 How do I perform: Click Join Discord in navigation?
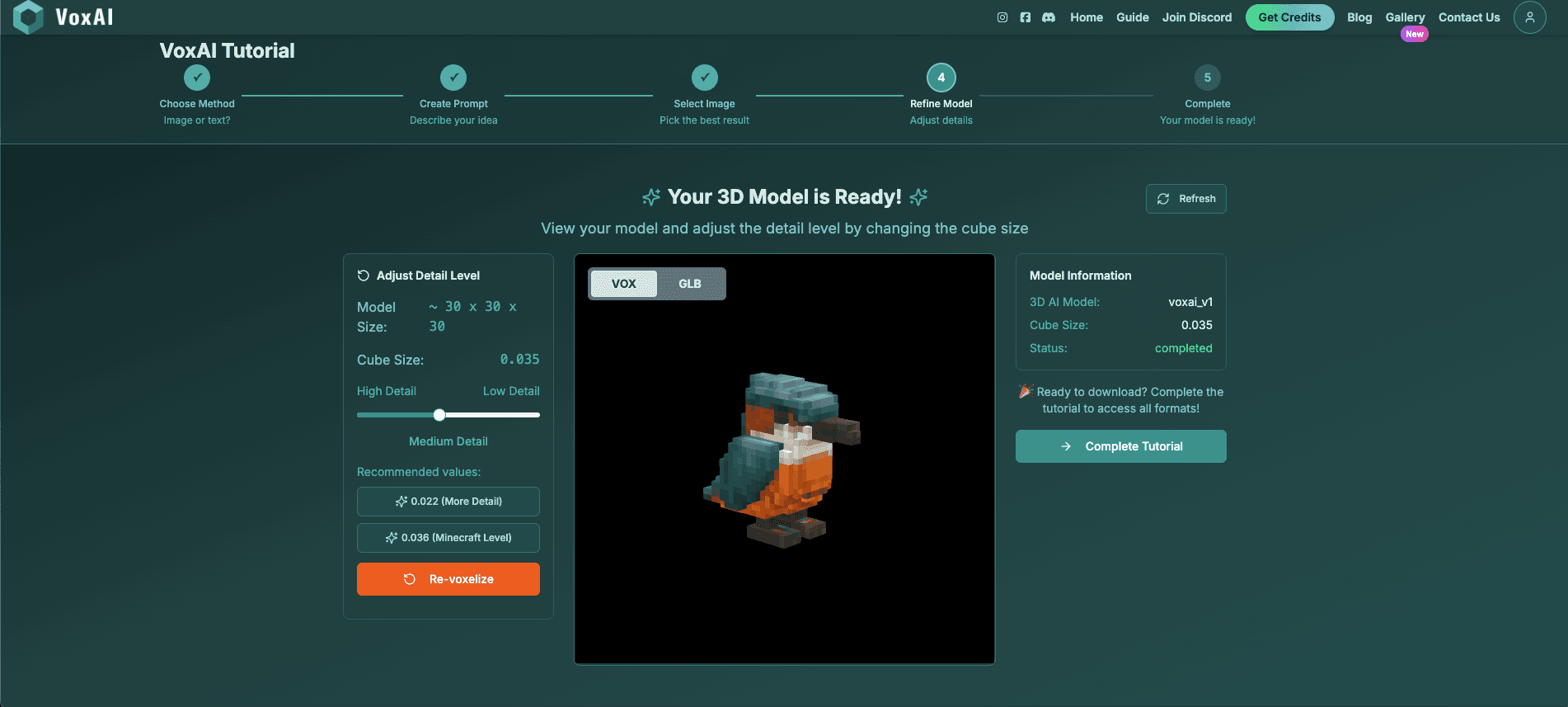[x=1197, y=17]
